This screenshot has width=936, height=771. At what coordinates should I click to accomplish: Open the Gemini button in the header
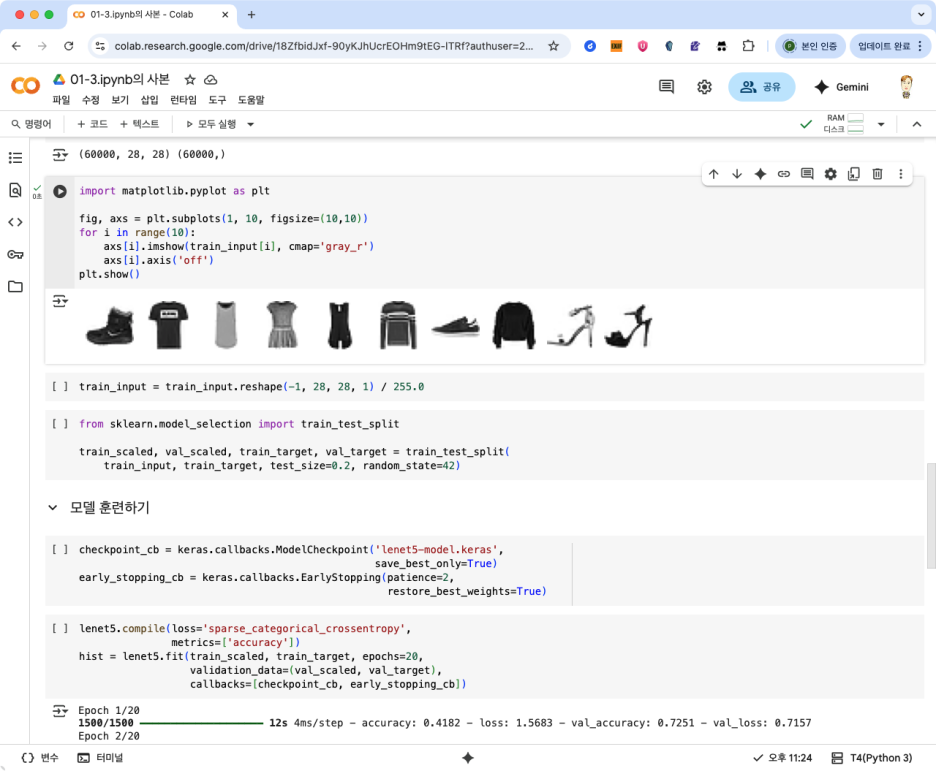[842, 87]
